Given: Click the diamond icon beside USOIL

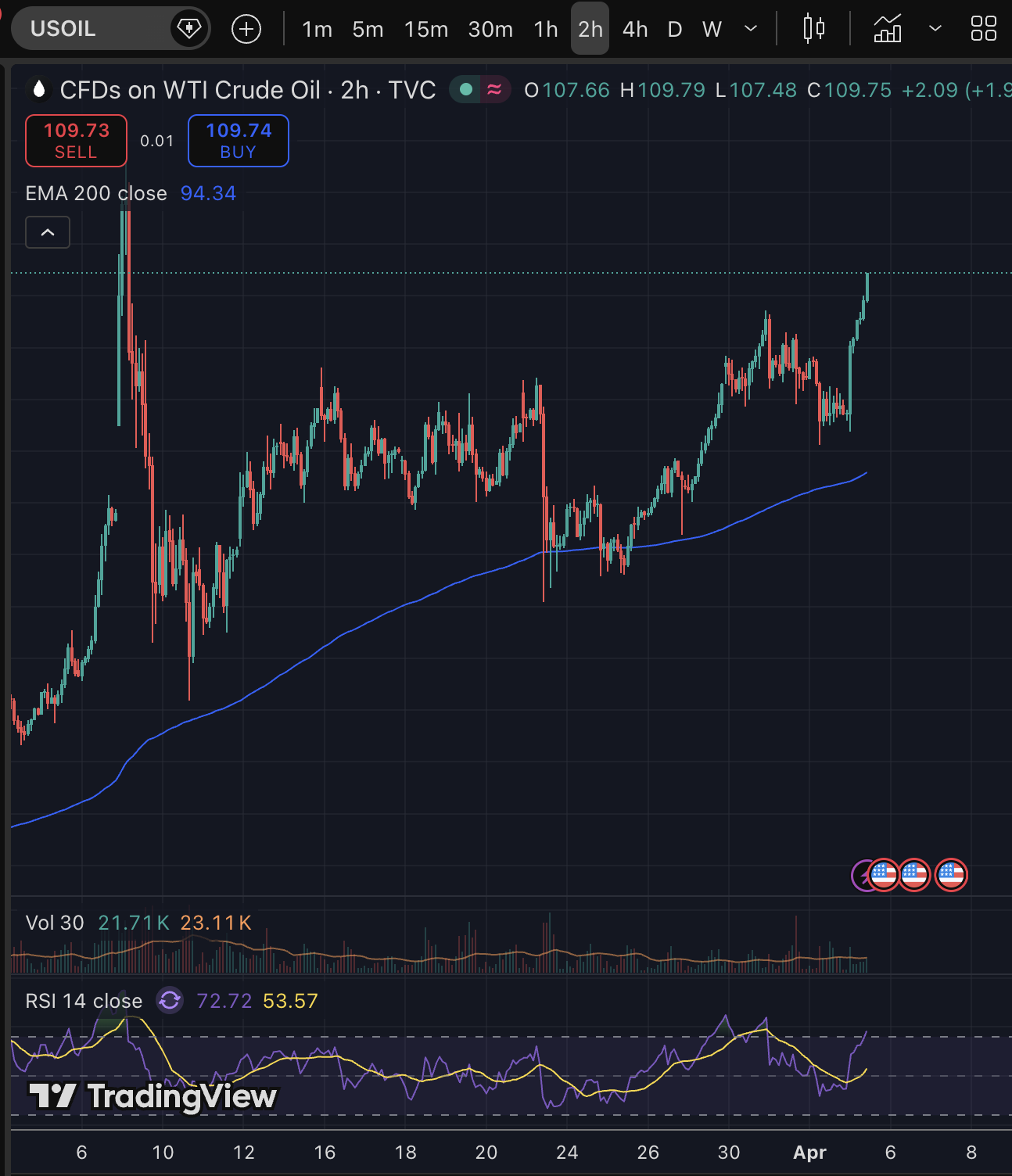Looking at the screenshot, I should (x=189, y=29).
